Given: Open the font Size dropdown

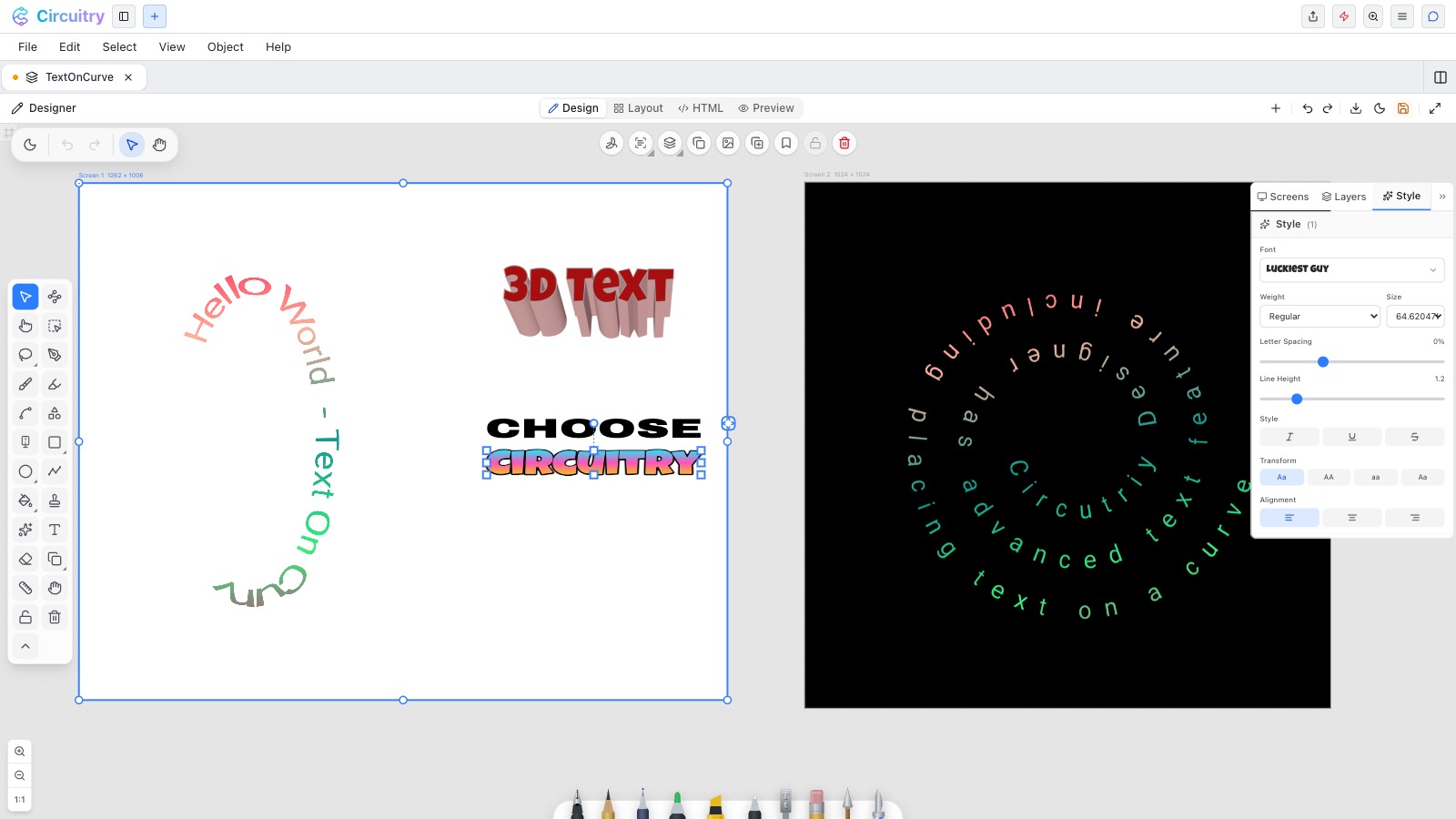Looking at the screenshot, I should pyautogui.click(x=1415, y=317).
